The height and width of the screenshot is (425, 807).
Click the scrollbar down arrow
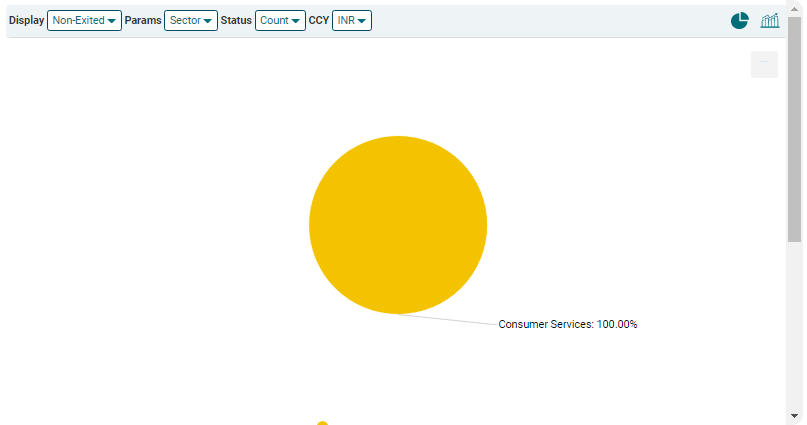[795, 415]
